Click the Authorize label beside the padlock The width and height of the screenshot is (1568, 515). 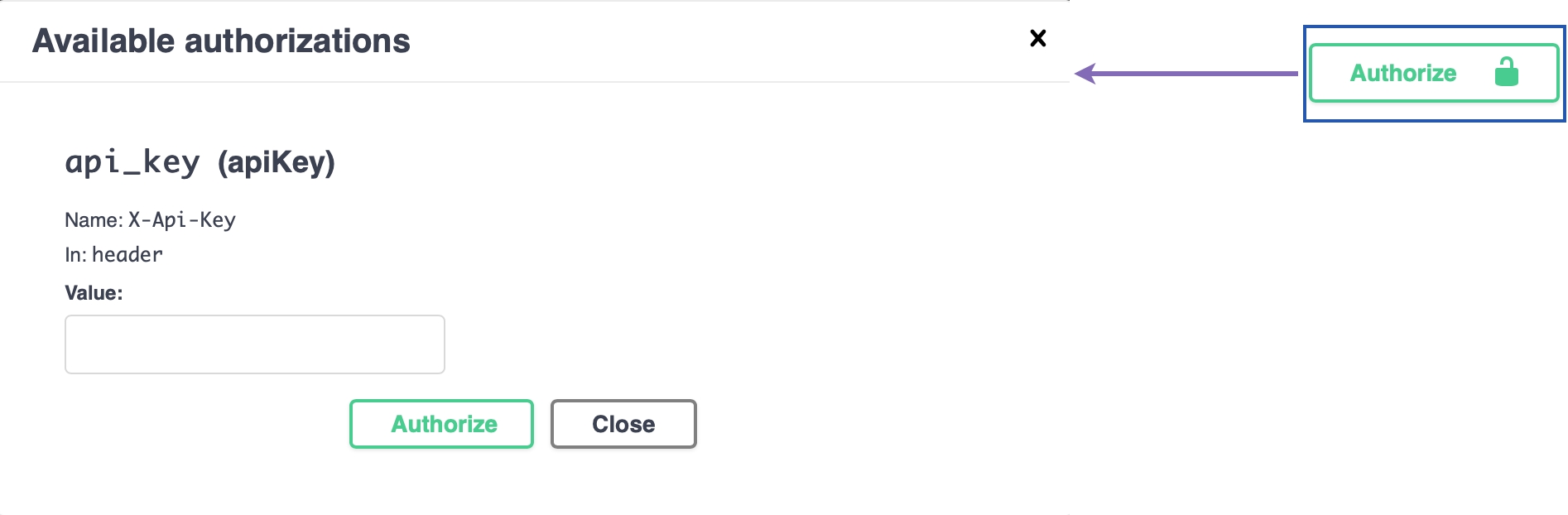(1402, 73)
